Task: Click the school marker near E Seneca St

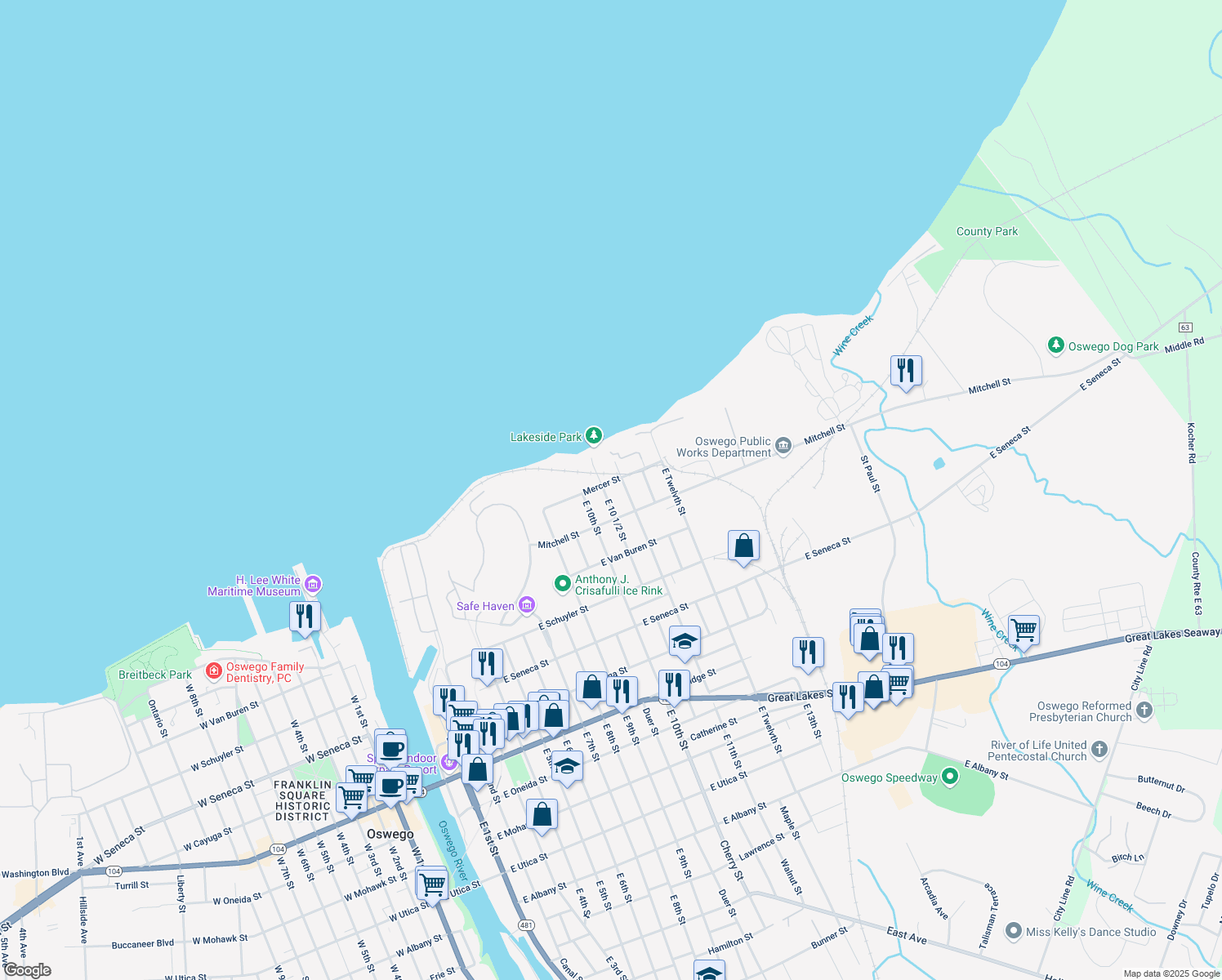Action: point(685,643)
